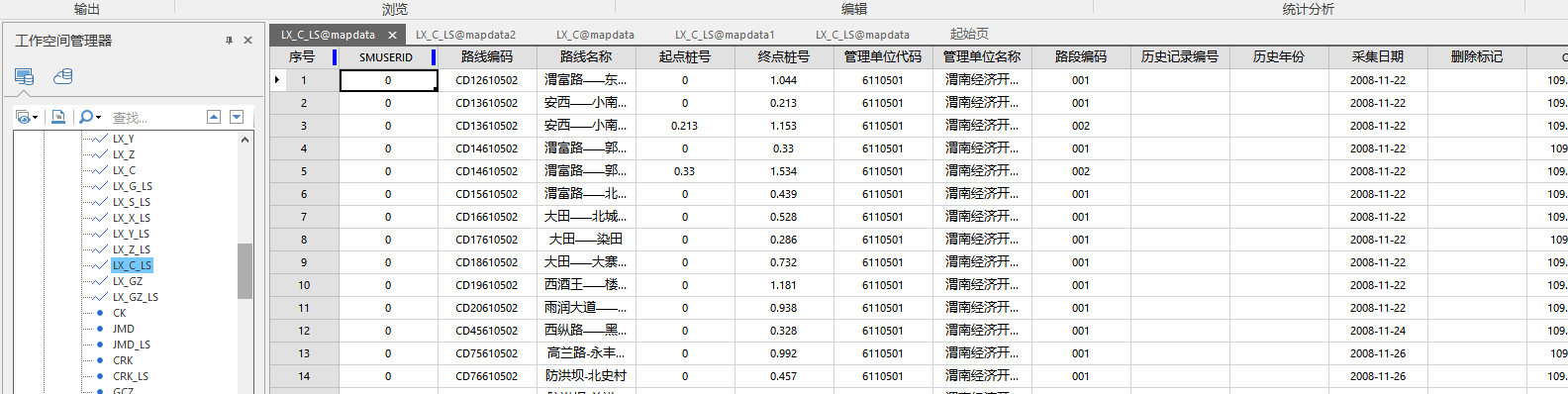This screenshot has height=394, width=1568.
Task: Close the active LX_C_LS@mapdata tab
Action: click(x=392, y=35)
